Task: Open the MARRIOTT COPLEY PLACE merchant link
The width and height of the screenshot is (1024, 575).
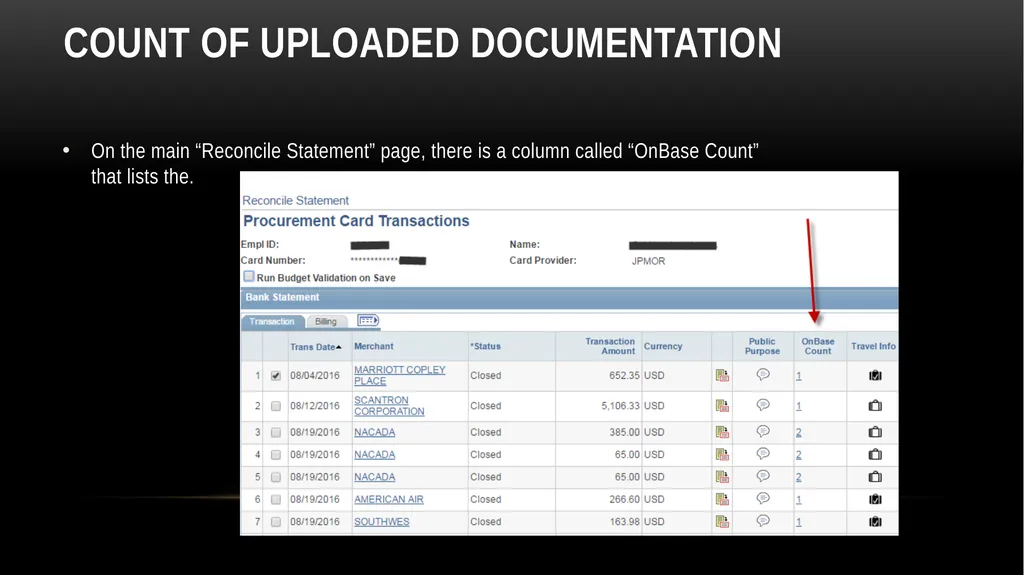Action: pyautogui.click(x=400, y=375)
